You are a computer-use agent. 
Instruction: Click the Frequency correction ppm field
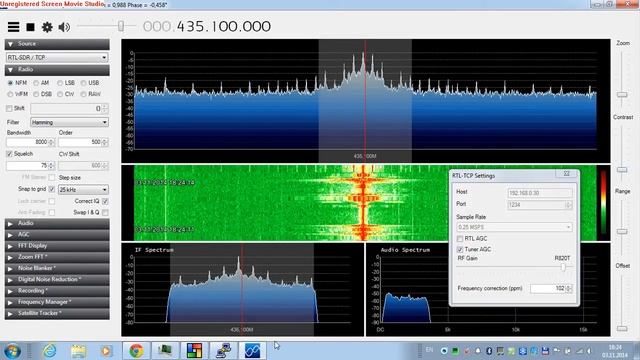point(551,289)
